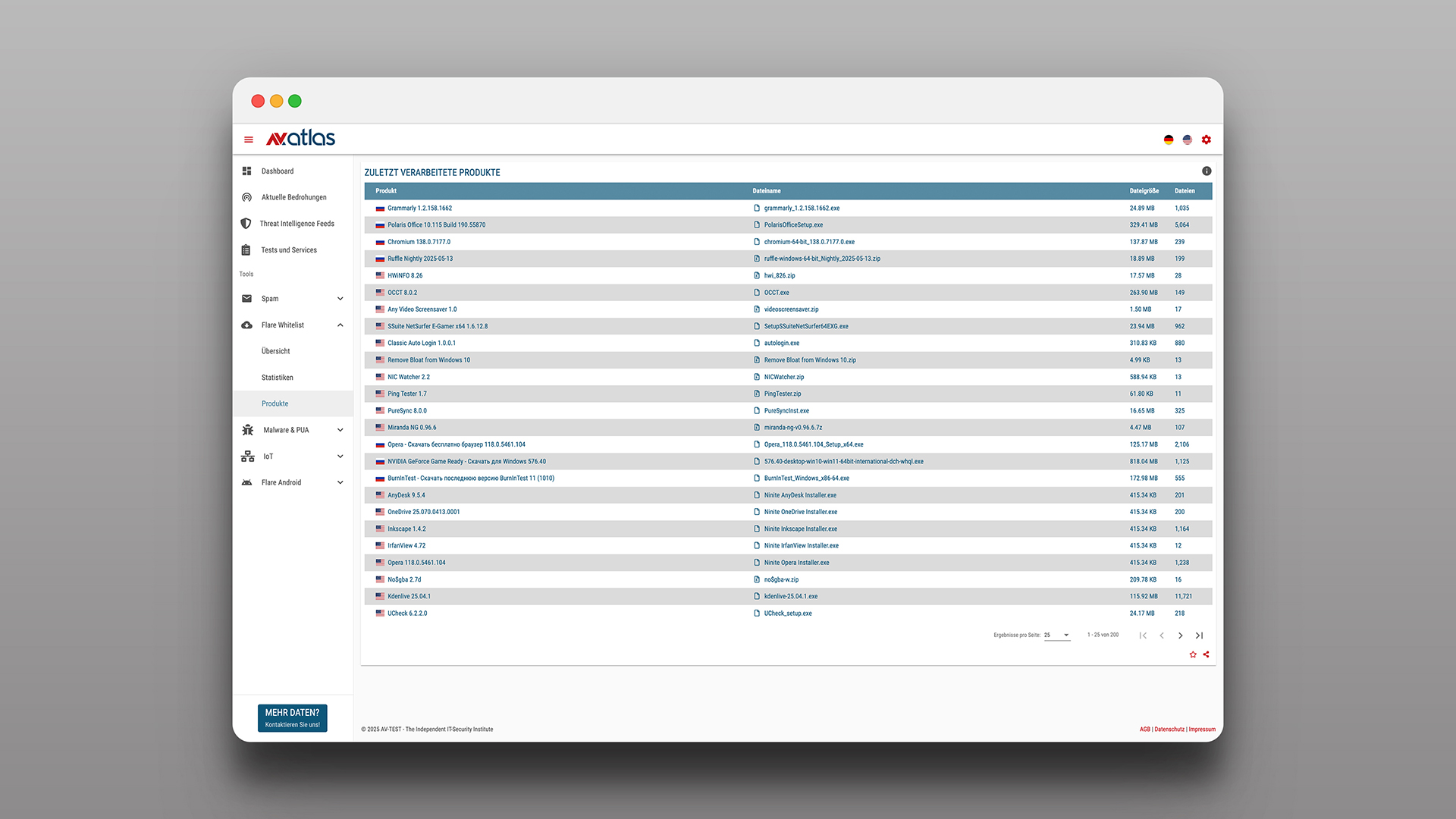1456x819 pixels.
Task: Click the Spam envelope icon
Action: click(x=246, y=299)
